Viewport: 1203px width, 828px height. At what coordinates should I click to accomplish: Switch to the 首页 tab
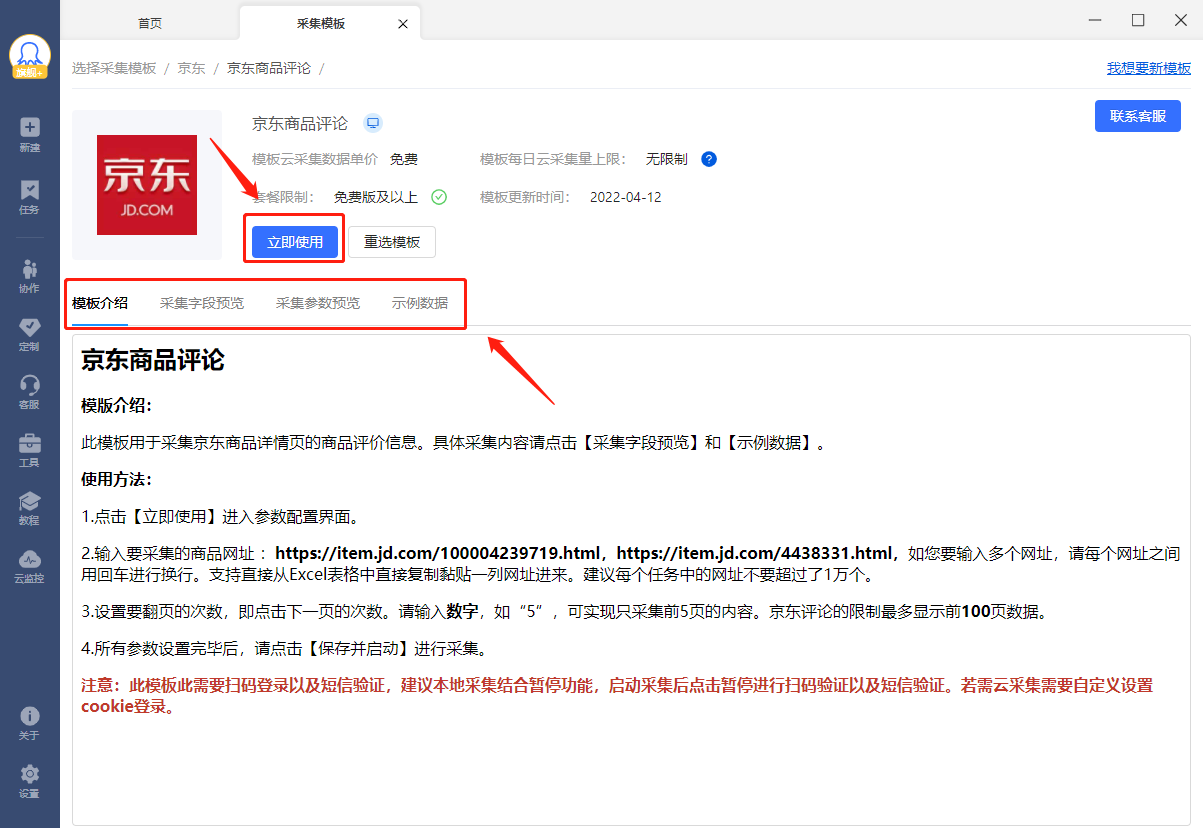coord(150,23)
